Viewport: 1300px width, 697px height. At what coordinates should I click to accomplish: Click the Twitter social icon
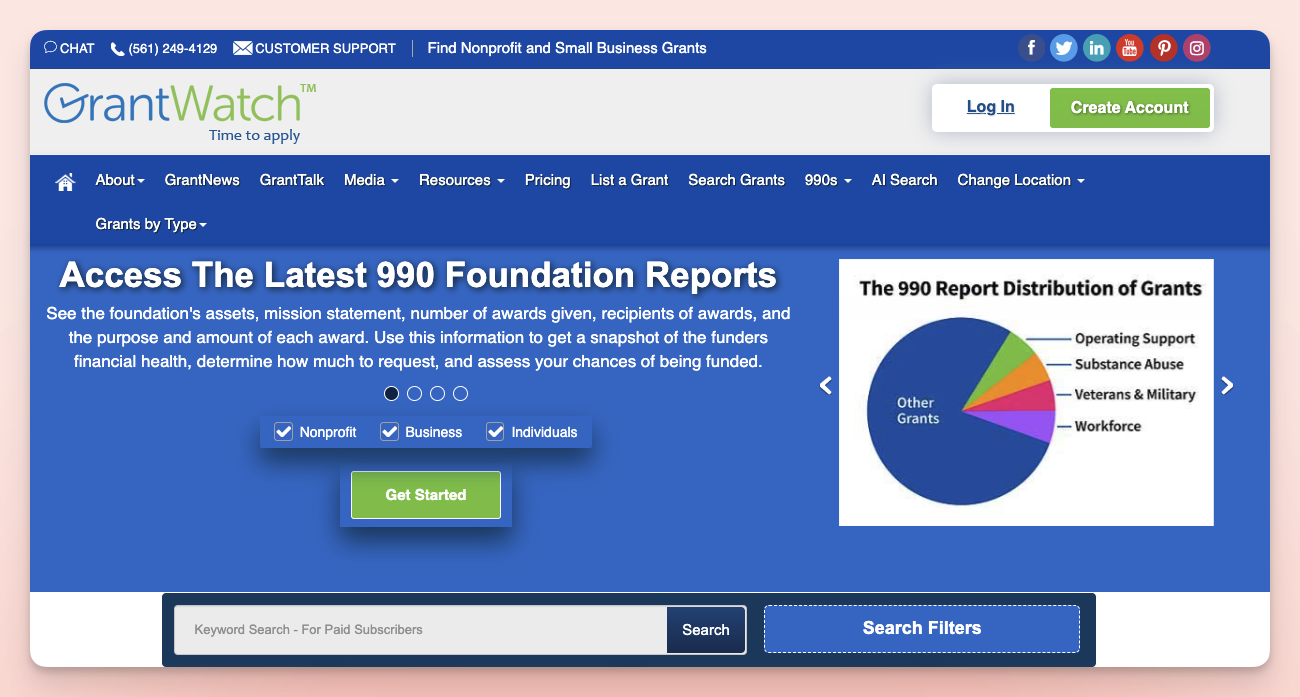coord(1063,47)
